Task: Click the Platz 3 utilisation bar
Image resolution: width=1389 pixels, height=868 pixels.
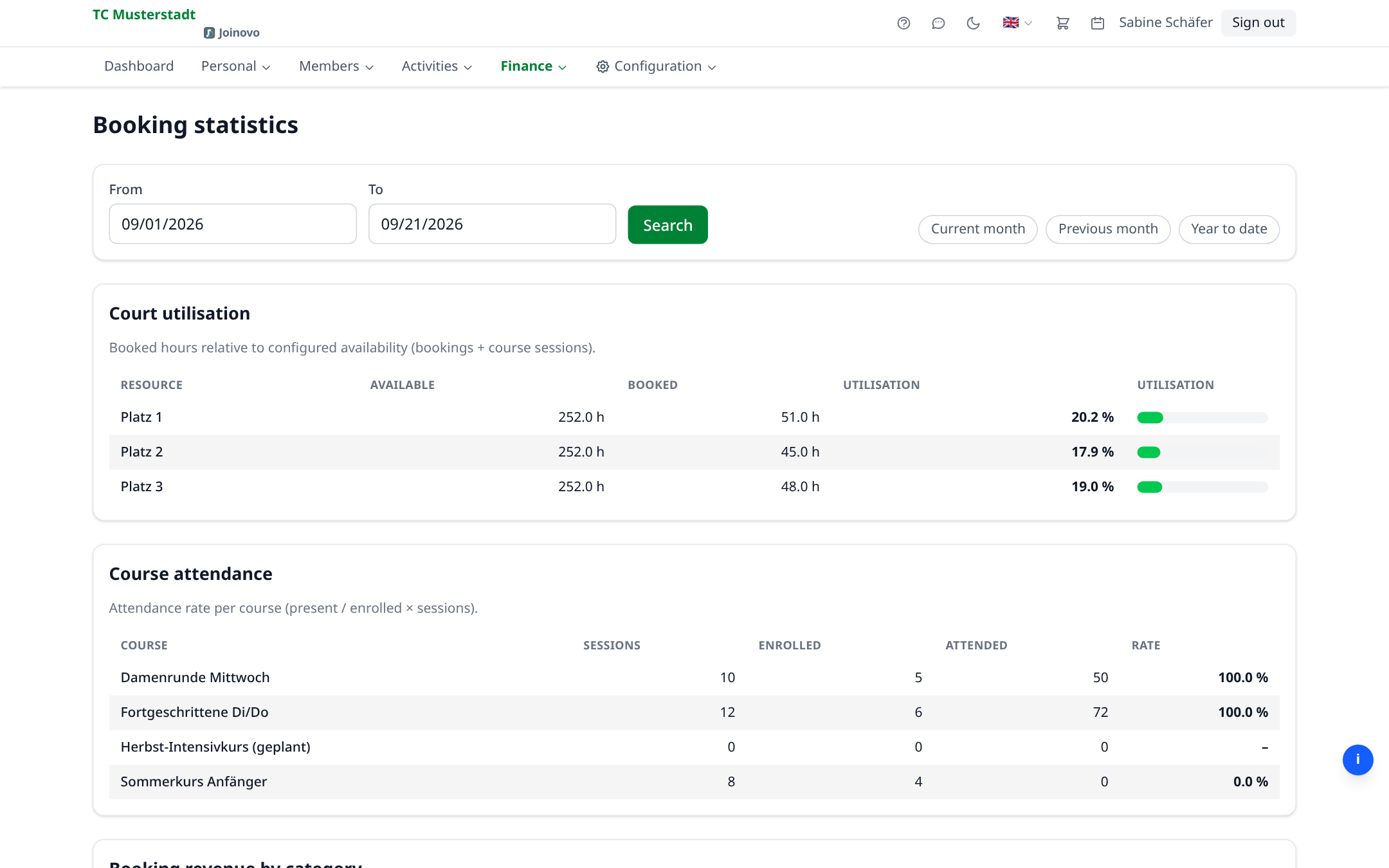Action: click(1202, 487)
